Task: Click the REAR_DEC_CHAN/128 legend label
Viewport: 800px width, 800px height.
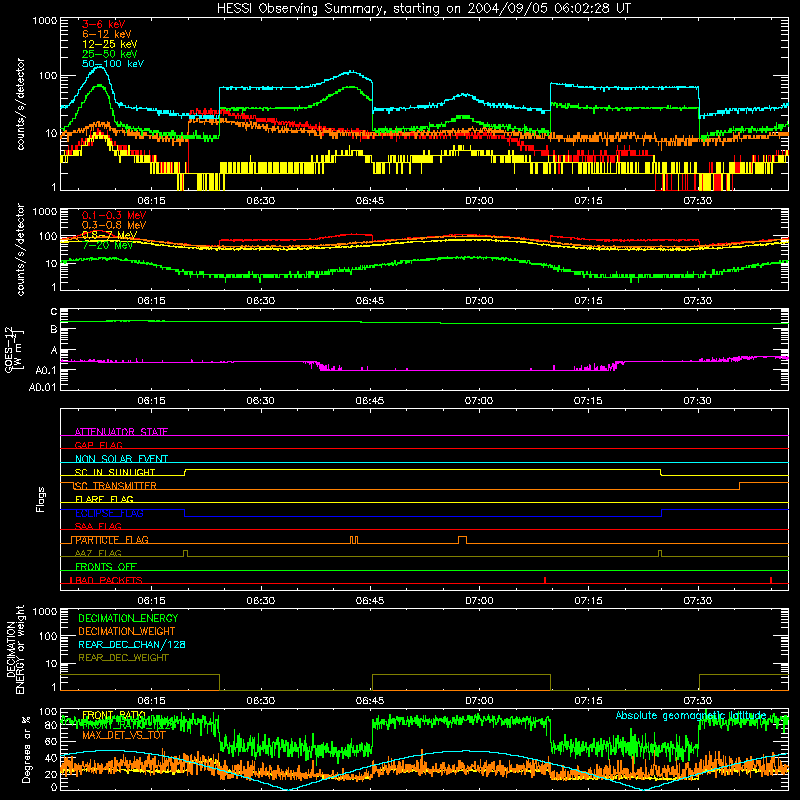Action: (x=132, y=644)
